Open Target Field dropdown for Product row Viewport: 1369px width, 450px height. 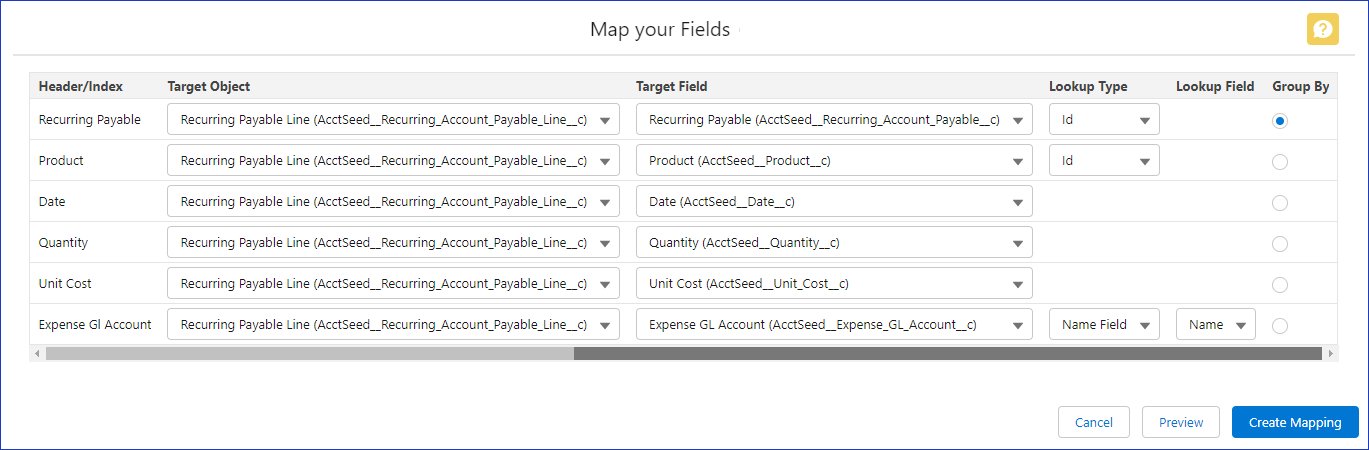pos(833,161)
